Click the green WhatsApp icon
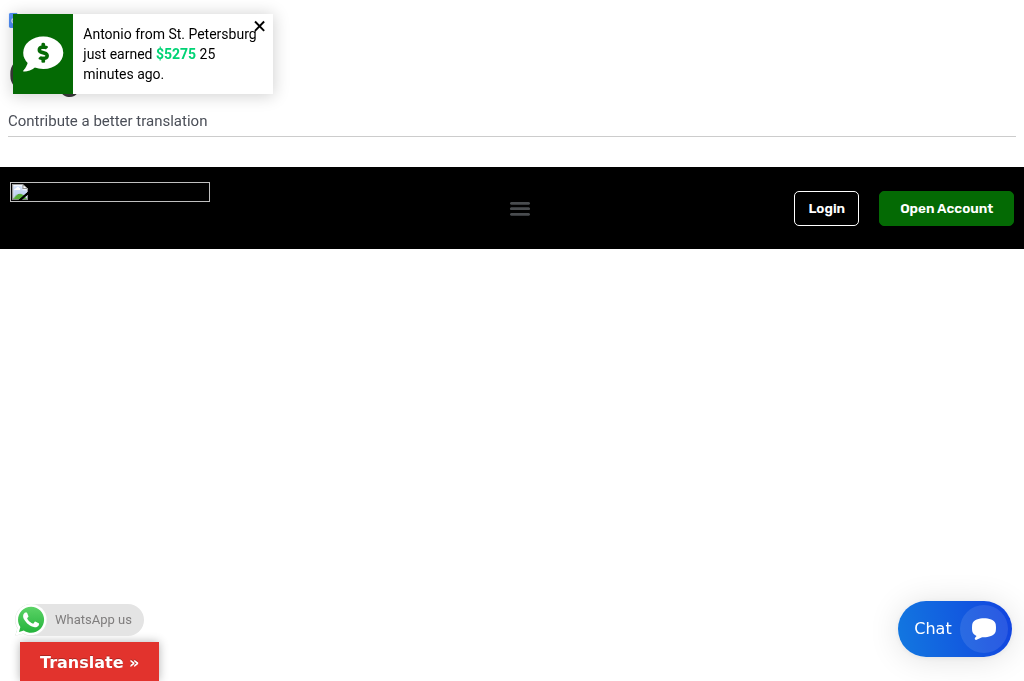Screen dimensions: 1024x681 click(31, 620)
